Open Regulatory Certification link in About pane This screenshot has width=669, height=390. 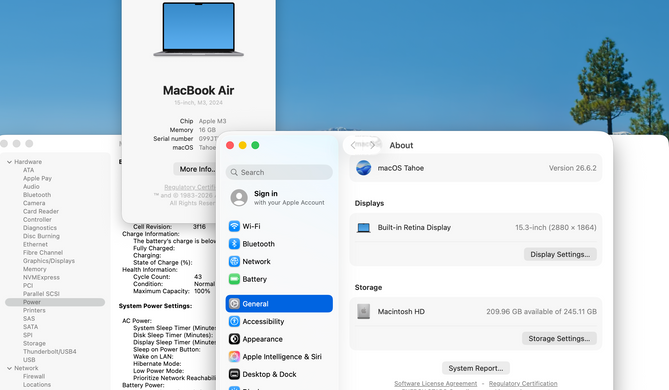523,384
